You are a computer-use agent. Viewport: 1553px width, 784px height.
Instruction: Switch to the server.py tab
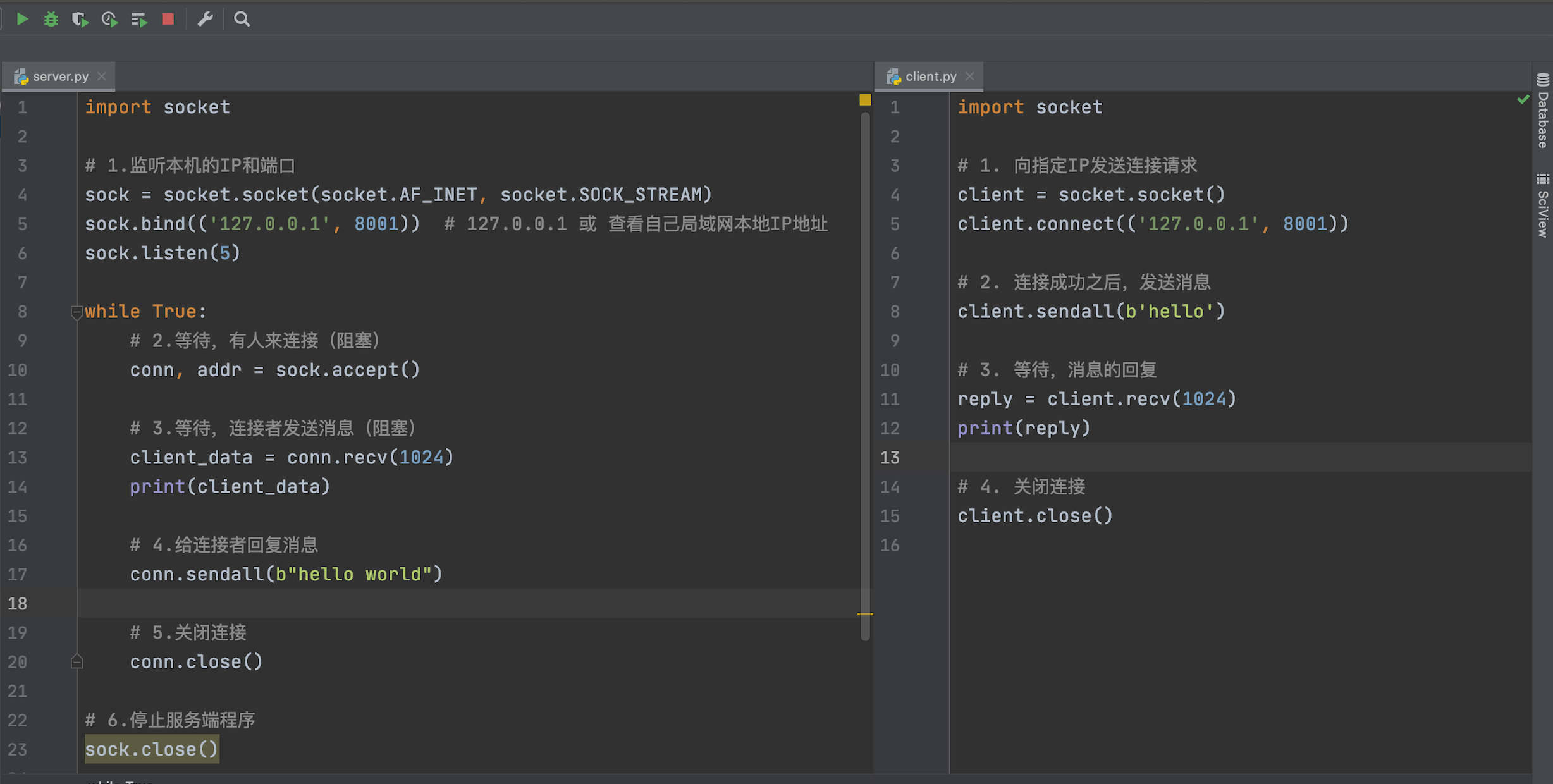pos(60,77)
